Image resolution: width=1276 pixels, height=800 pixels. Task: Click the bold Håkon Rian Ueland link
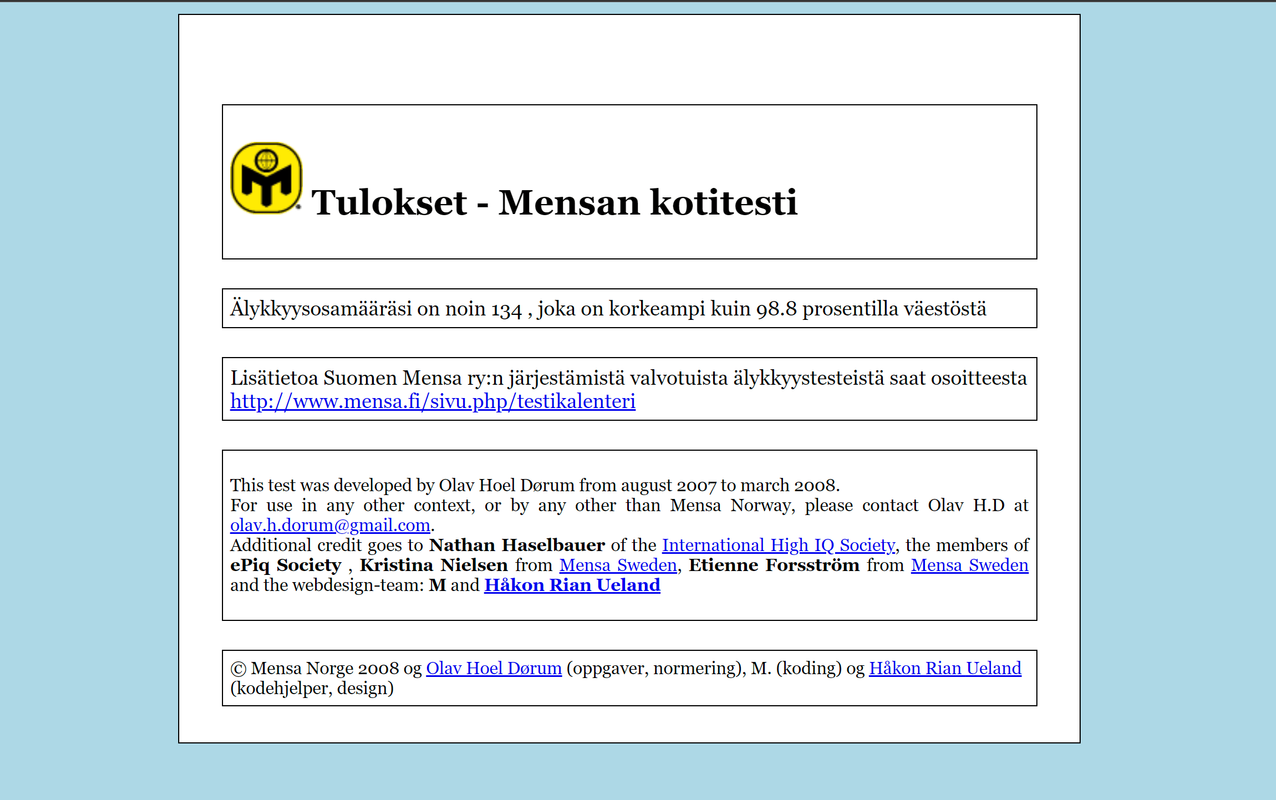[x=572, y=585]
